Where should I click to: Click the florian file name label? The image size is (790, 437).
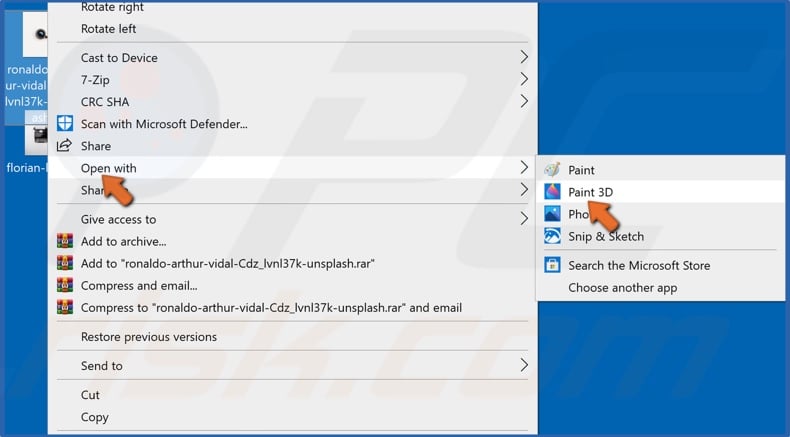[x=27, y=167]
